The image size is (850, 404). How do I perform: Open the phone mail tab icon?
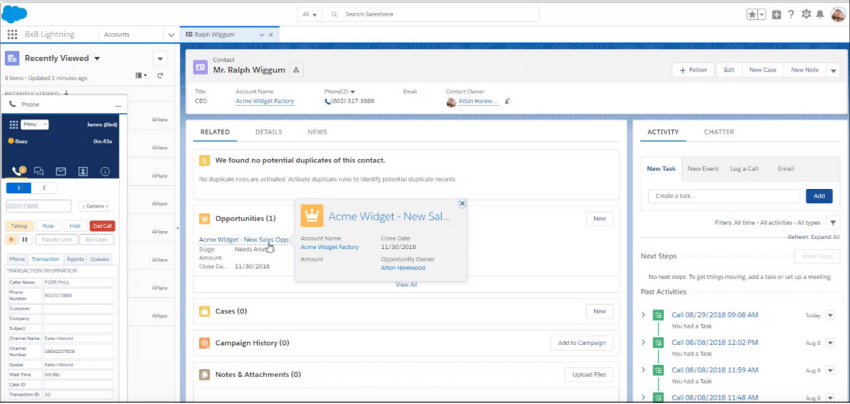pos(61,171)
